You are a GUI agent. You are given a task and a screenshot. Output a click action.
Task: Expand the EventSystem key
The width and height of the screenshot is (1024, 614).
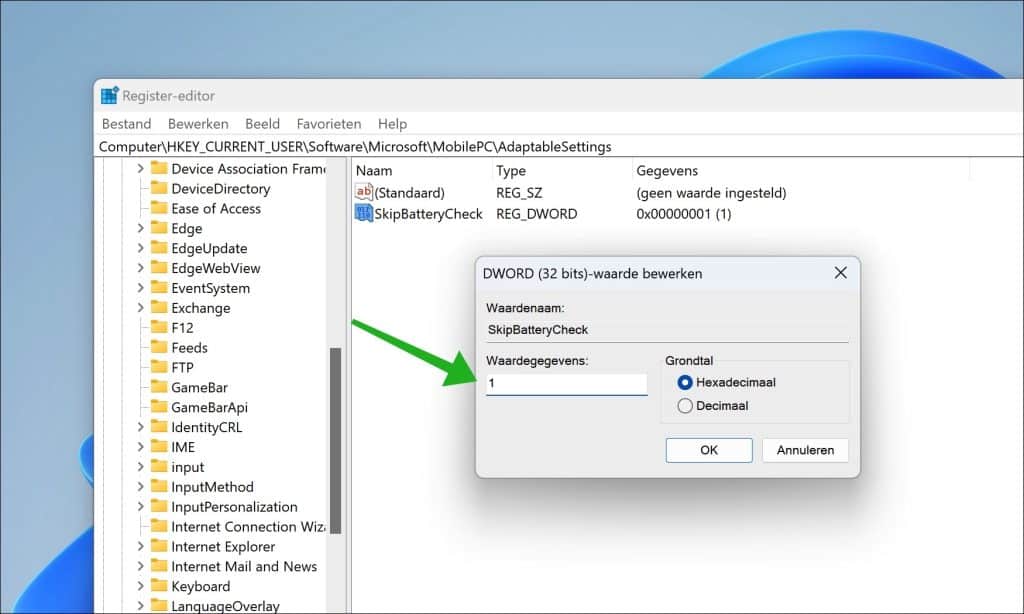tap(140, 287)
